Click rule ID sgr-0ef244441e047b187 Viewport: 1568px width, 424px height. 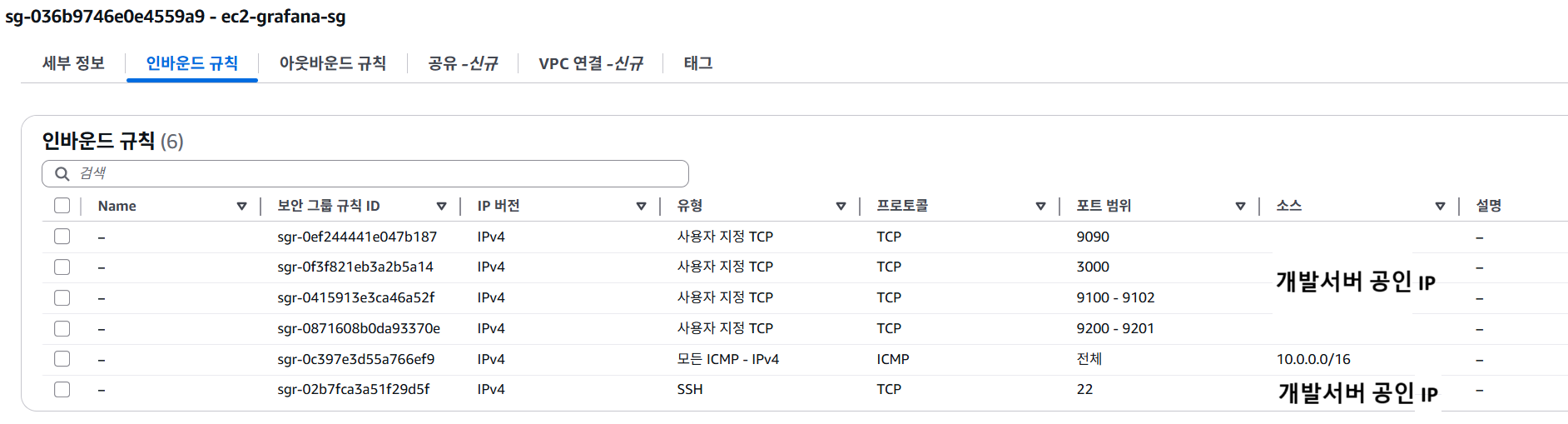click(x=357, y=237)
